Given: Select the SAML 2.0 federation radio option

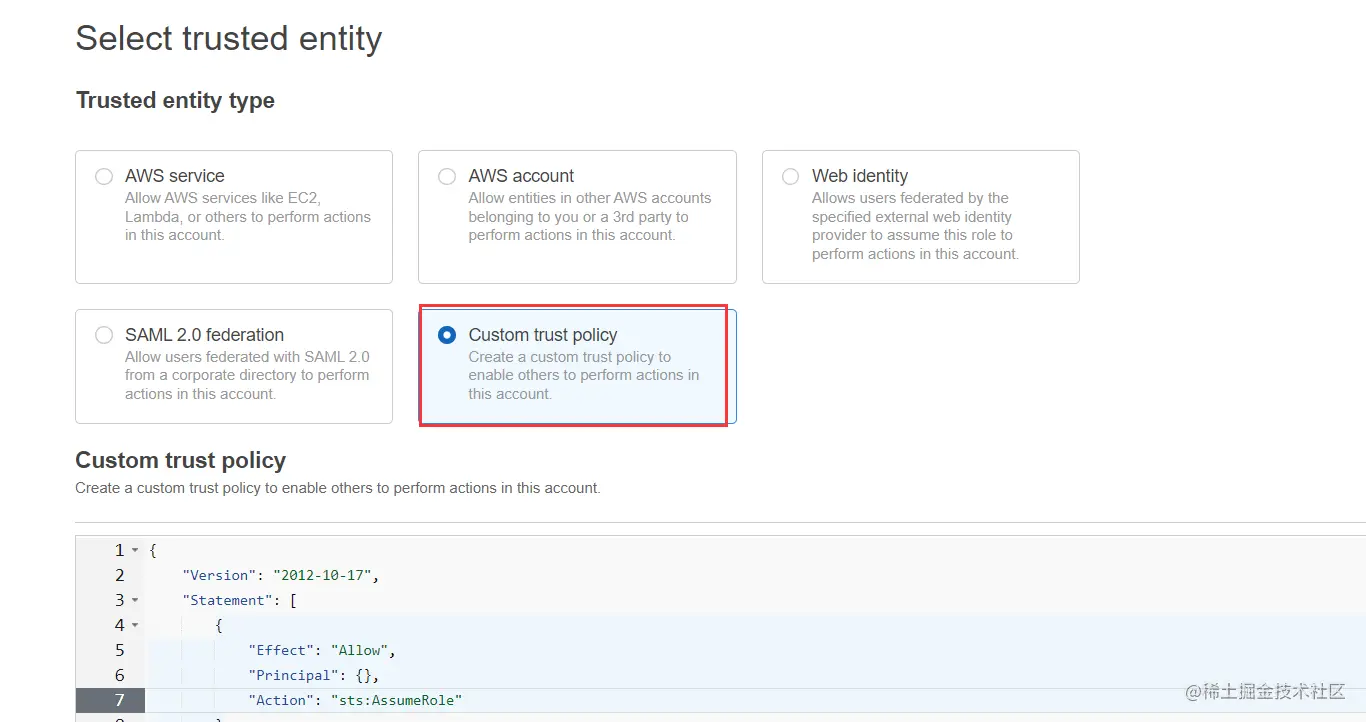Looking at the screenshot, I should (104, 335).
